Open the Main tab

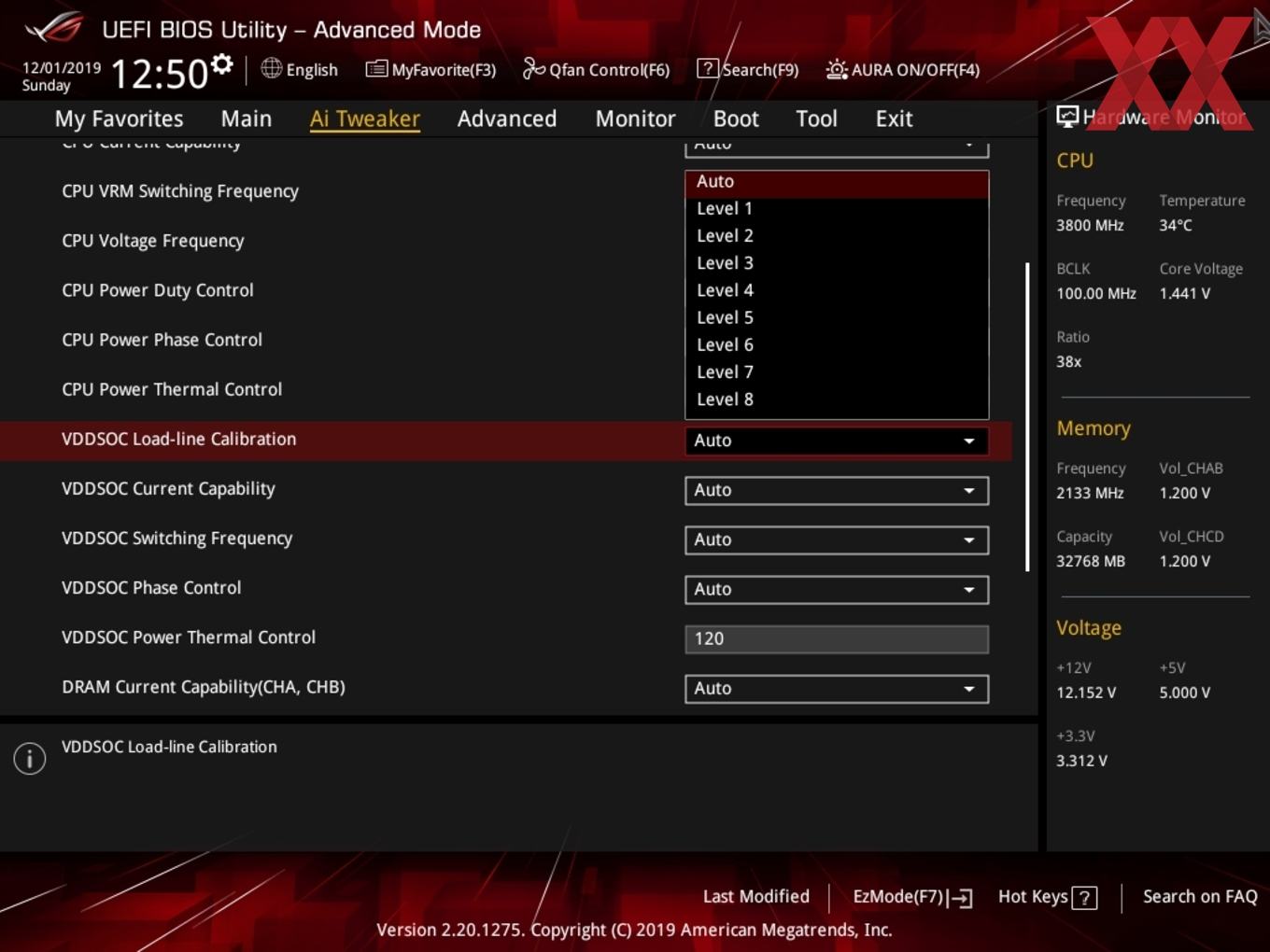pyautogui.click(x=247, y=119)
